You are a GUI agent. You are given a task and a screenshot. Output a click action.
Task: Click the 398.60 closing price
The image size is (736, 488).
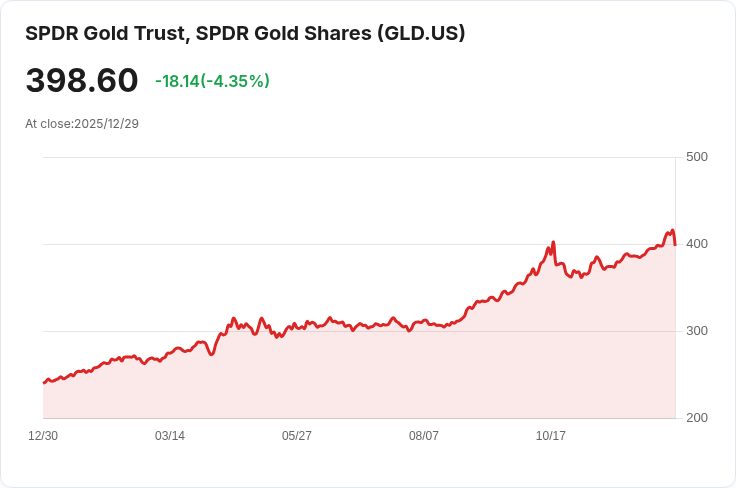82,81
